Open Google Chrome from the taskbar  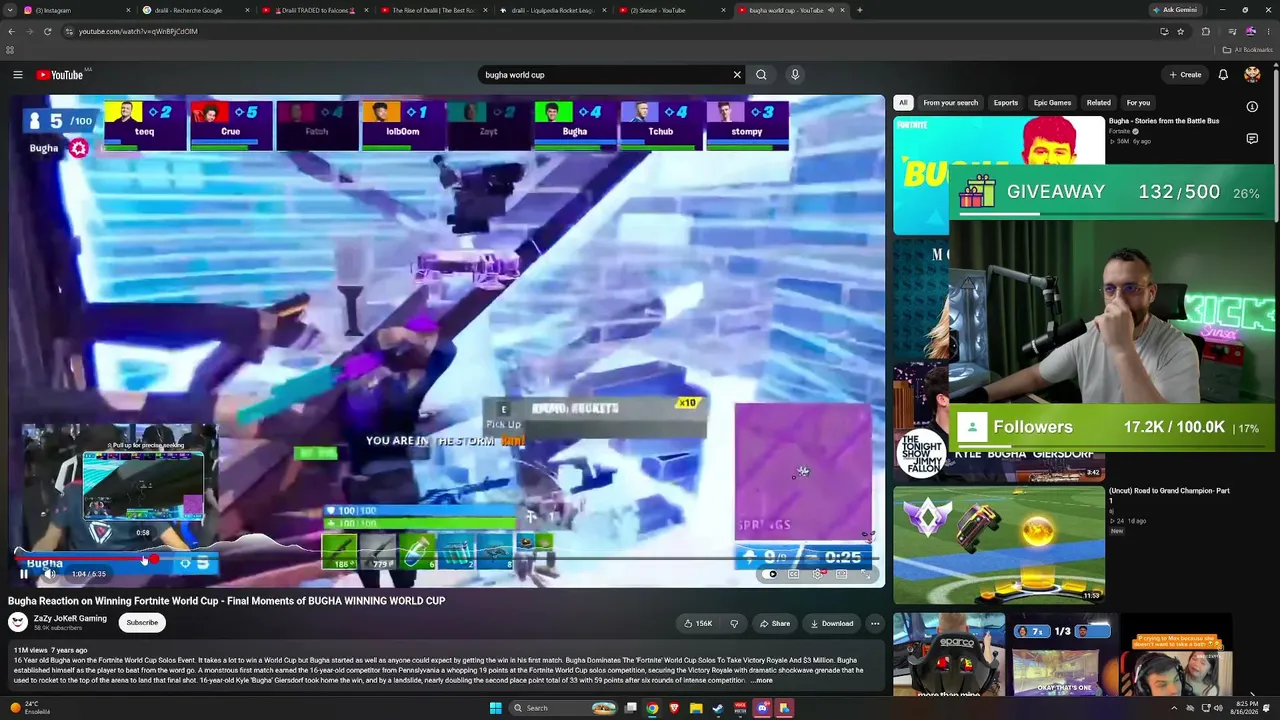652,708
